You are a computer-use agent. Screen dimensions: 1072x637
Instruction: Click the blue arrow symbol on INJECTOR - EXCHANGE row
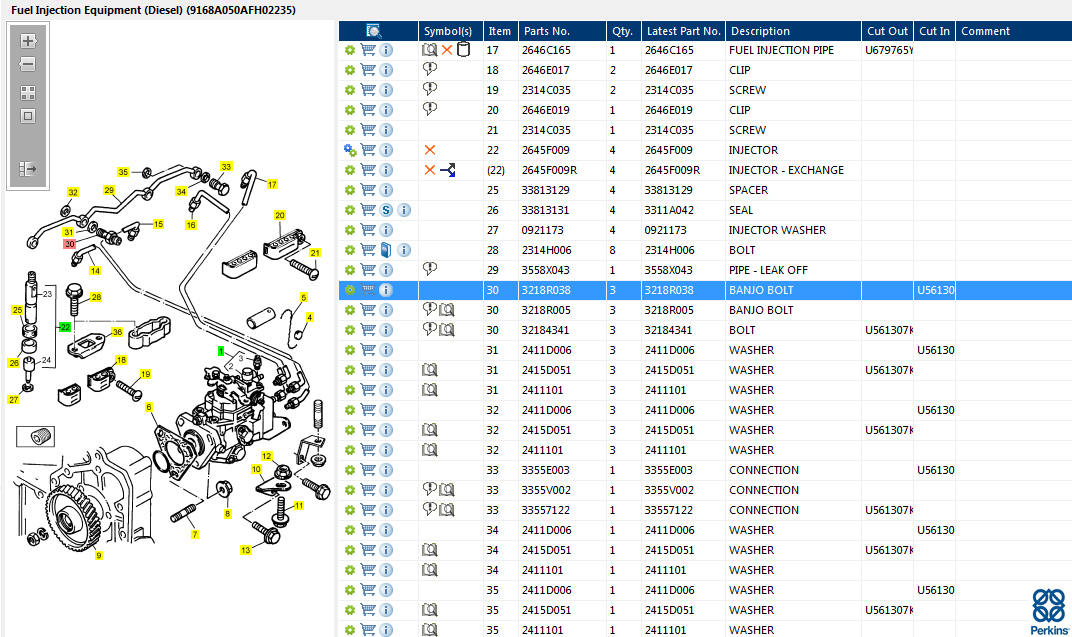(448, 170)
